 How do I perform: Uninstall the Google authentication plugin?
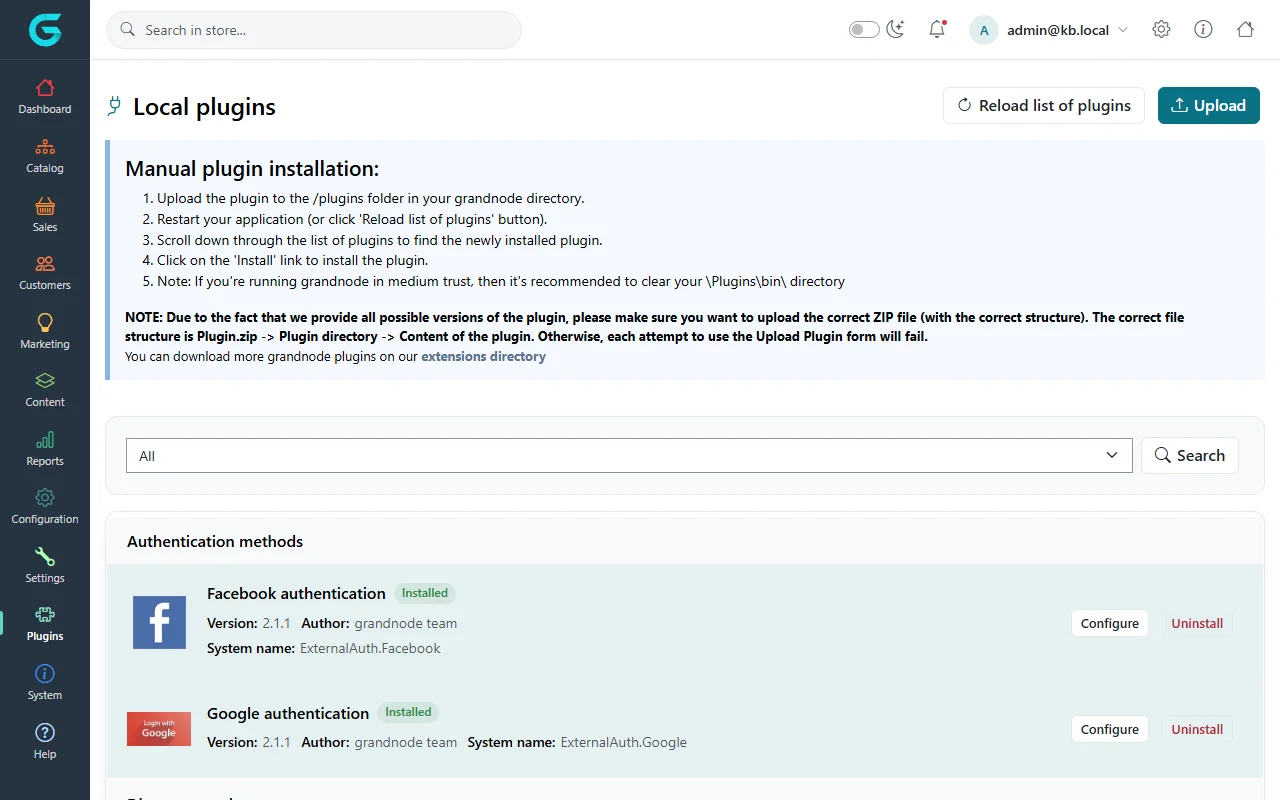1197,729
